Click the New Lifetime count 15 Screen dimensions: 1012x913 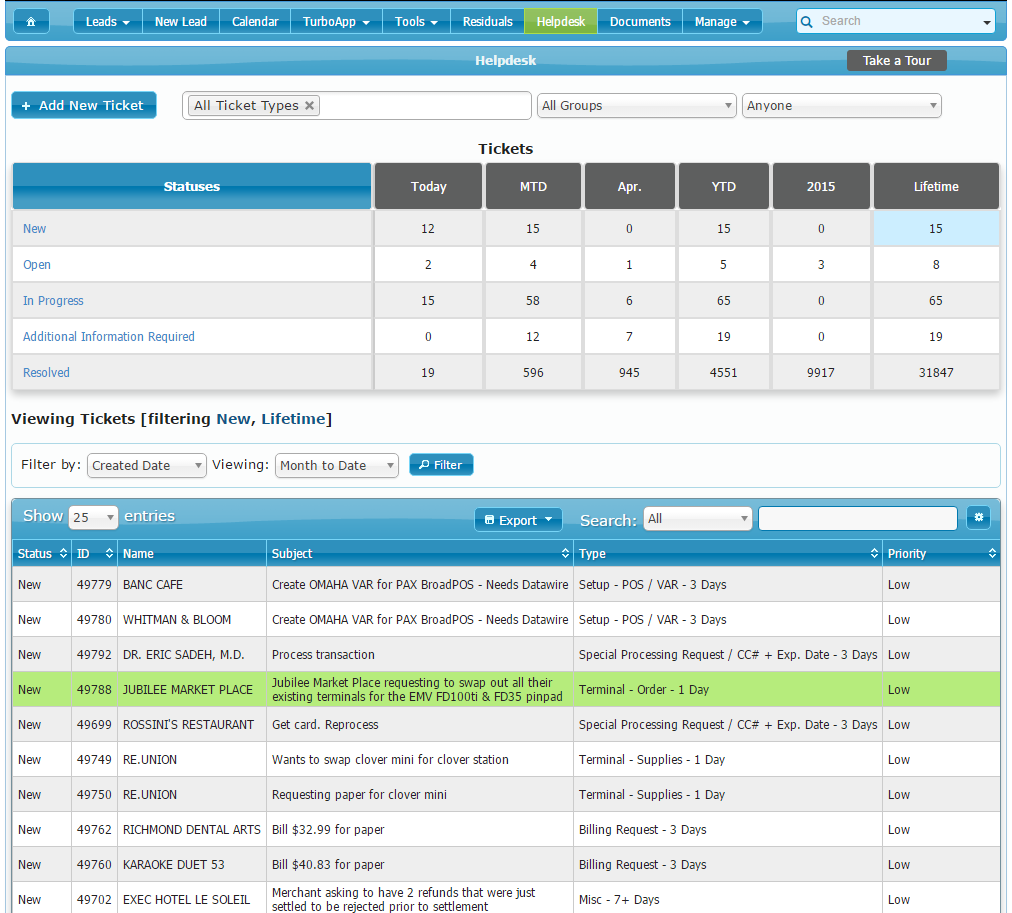(x=936, y=228)
